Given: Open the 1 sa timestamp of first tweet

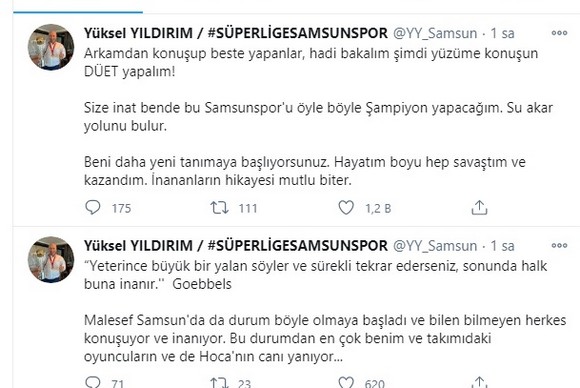Looking at the screenshot, I should pyautogui.click(x=502, y=34).
